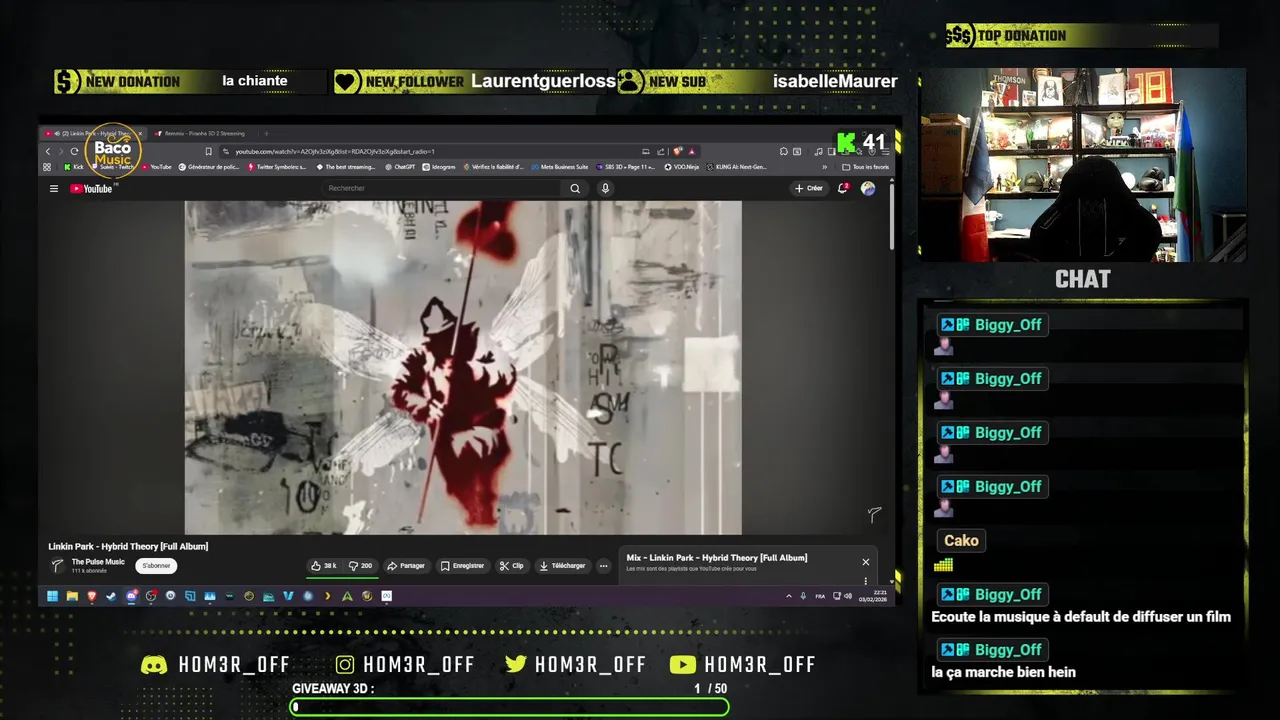Go forward with the browser forward arrow
This screenshot has width=1280, height=720.
tap(60, 151)
